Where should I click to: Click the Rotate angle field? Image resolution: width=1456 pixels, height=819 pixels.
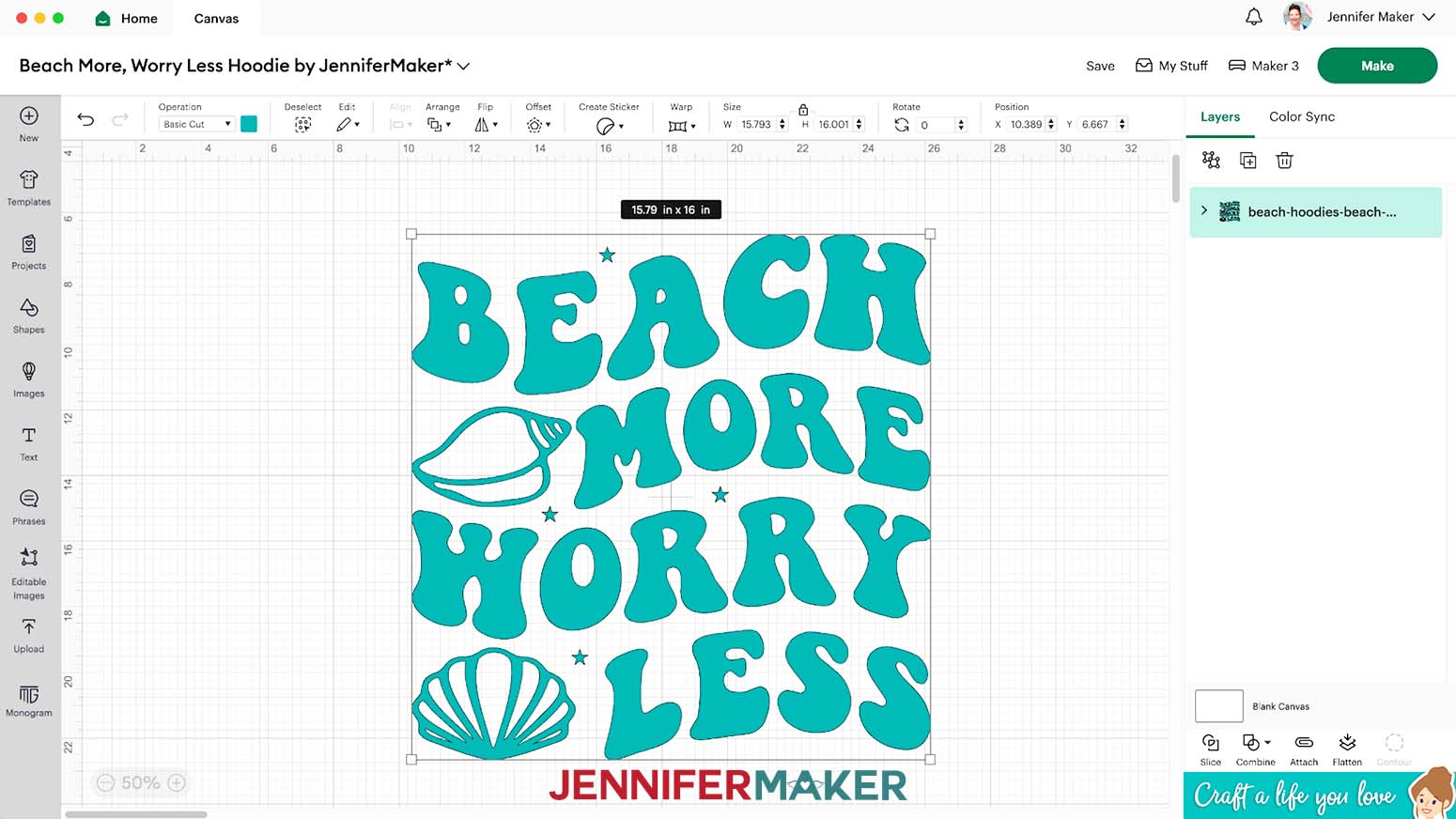click(936, 124)
